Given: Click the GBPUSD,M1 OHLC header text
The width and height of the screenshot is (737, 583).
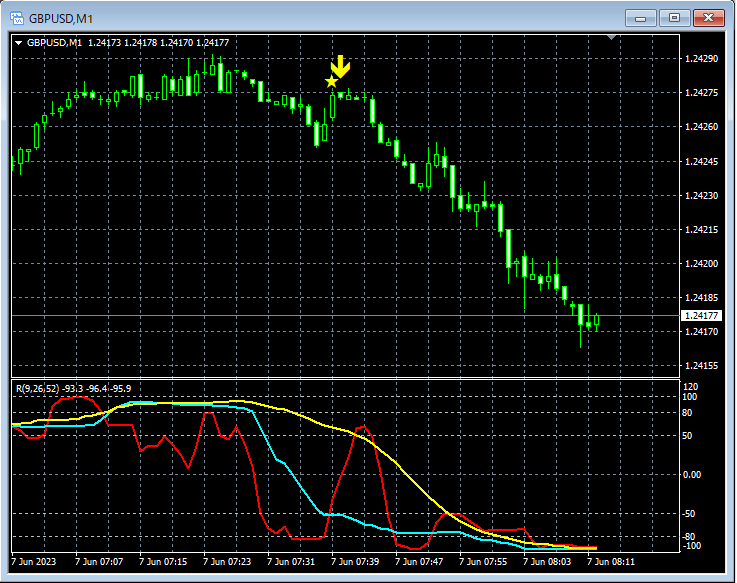Looking at the screenshot, I should (128, 43).
